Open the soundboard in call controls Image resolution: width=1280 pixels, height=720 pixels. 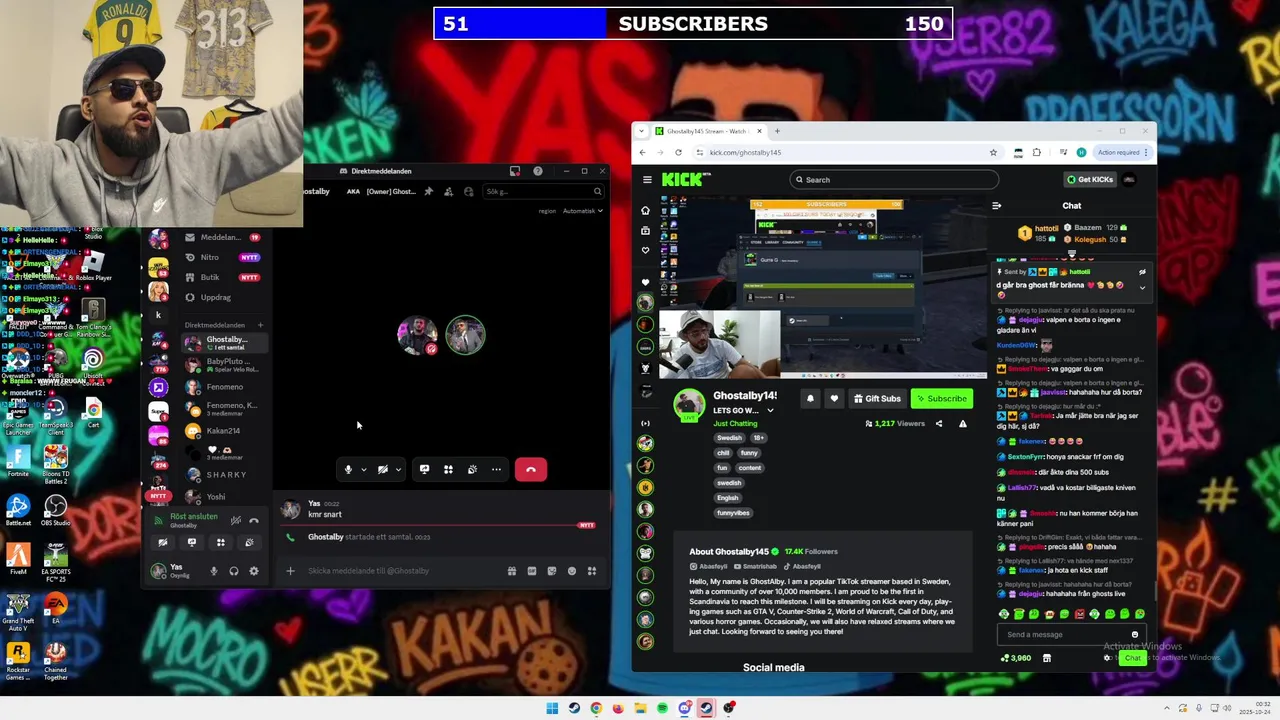472,469
